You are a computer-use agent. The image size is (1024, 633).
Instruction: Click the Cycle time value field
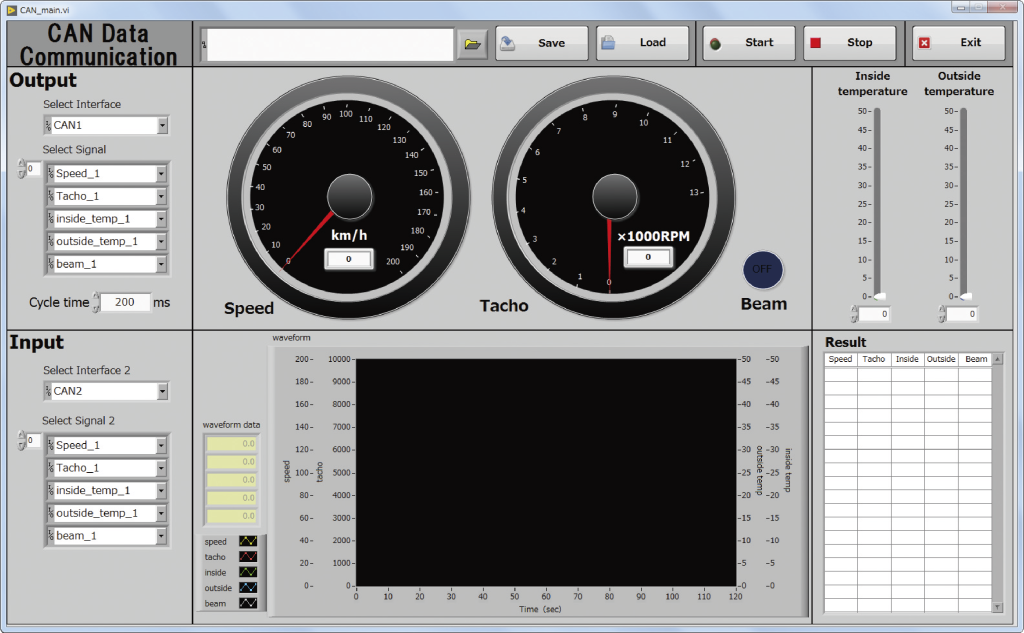coord(125,302)
